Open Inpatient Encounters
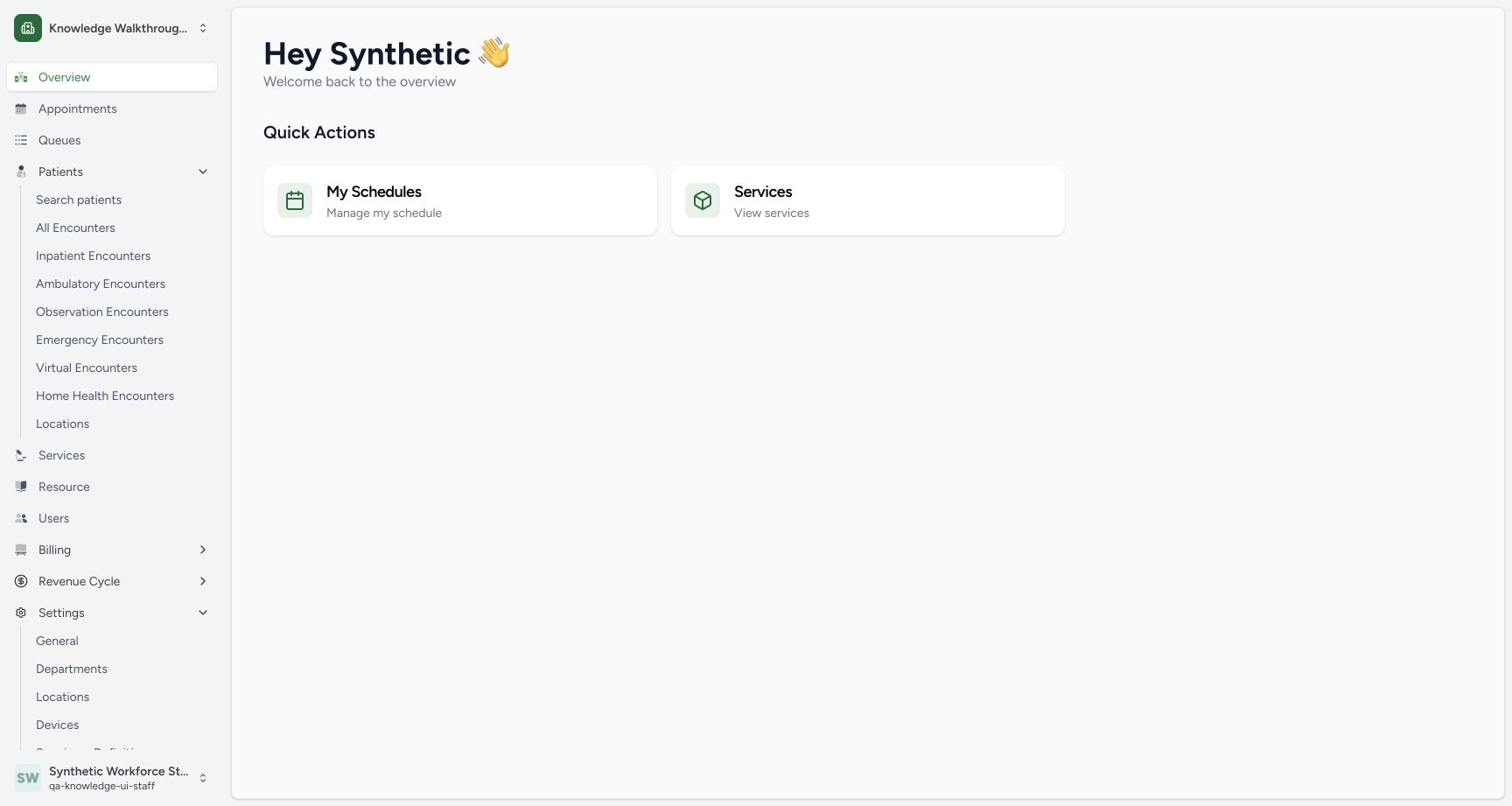The image size is (1512, 806). [93, 256]
